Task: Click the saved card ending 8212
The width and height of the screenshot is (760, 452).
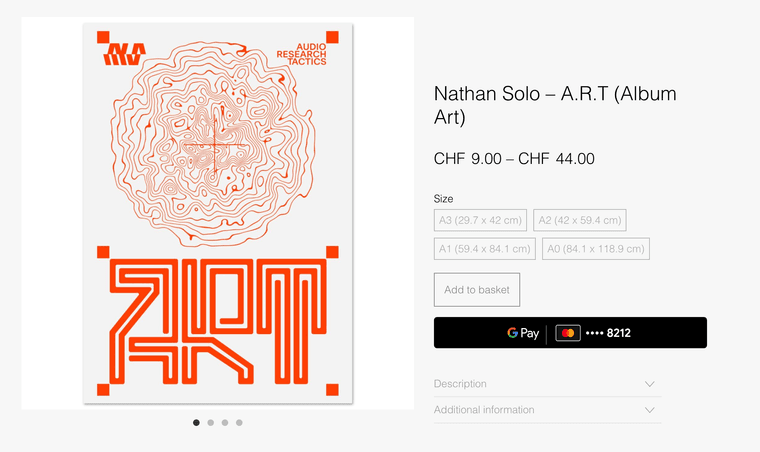Action: click(x=608, y=333)
